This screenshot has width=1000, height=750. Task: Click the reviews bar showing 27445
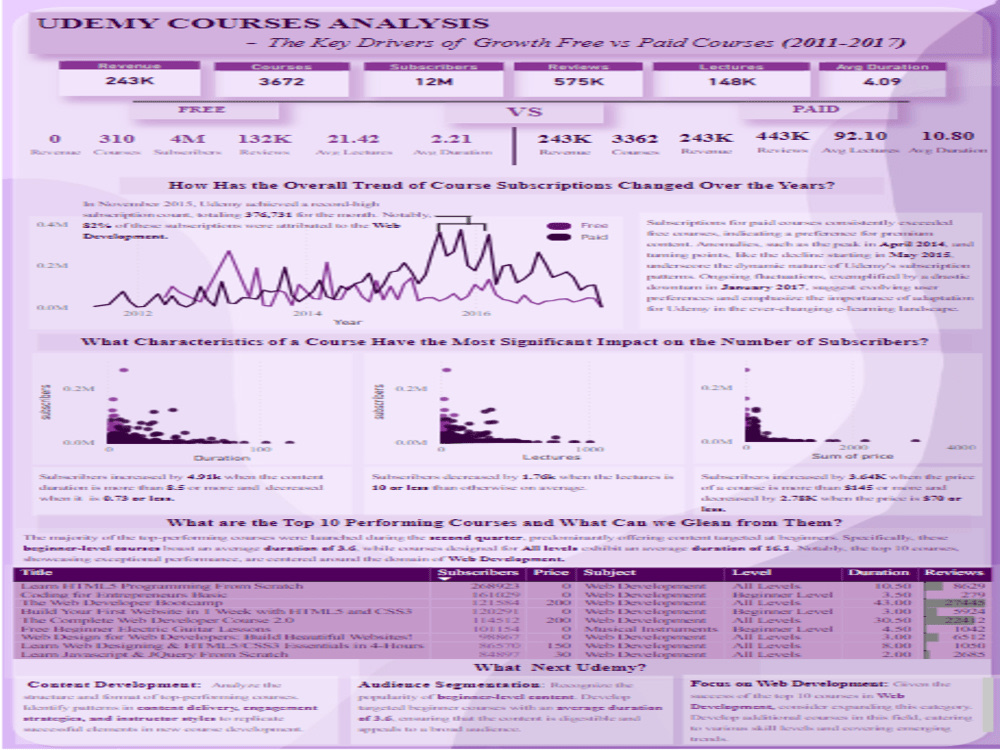tap(955, 603)
